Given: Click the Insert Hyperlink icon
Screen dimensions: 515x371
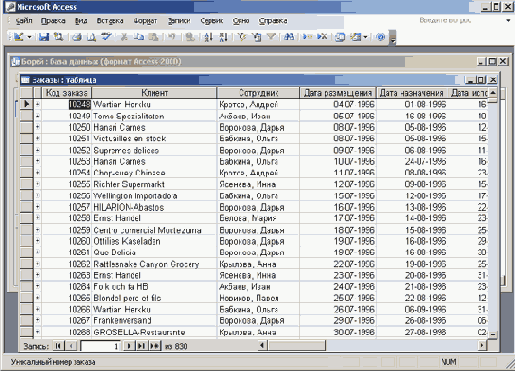Looking at the screenshot, I should [x=190, y=37].
